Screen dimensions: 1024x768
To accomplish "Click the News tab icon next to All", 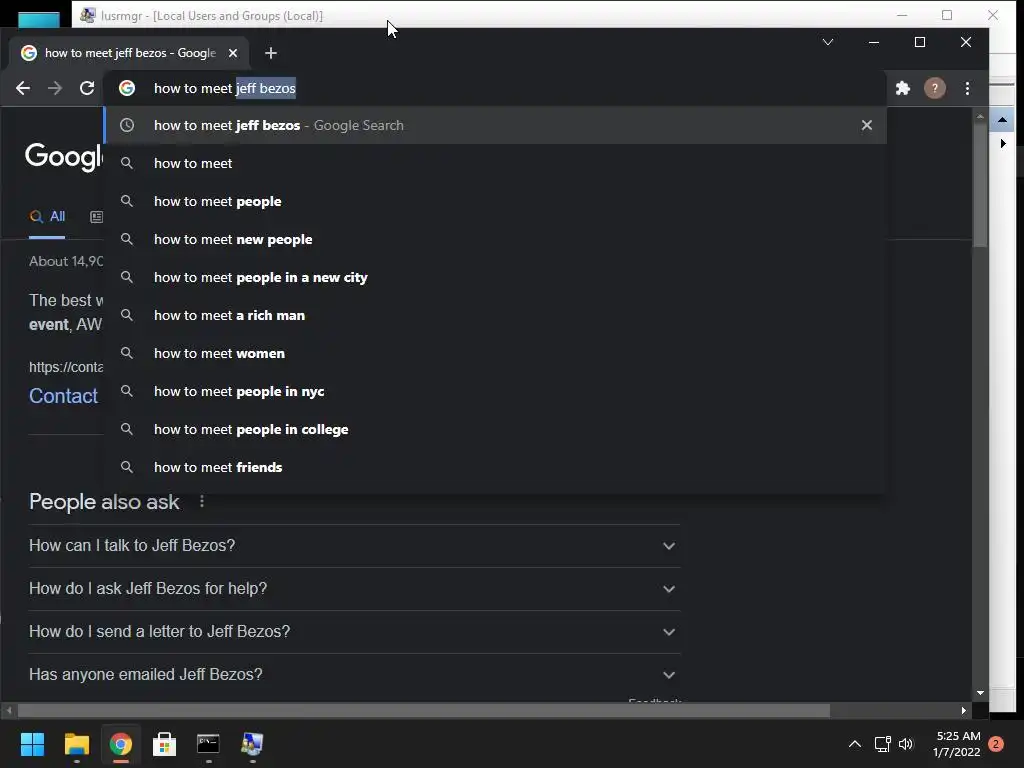I will (x=96, y=217).
